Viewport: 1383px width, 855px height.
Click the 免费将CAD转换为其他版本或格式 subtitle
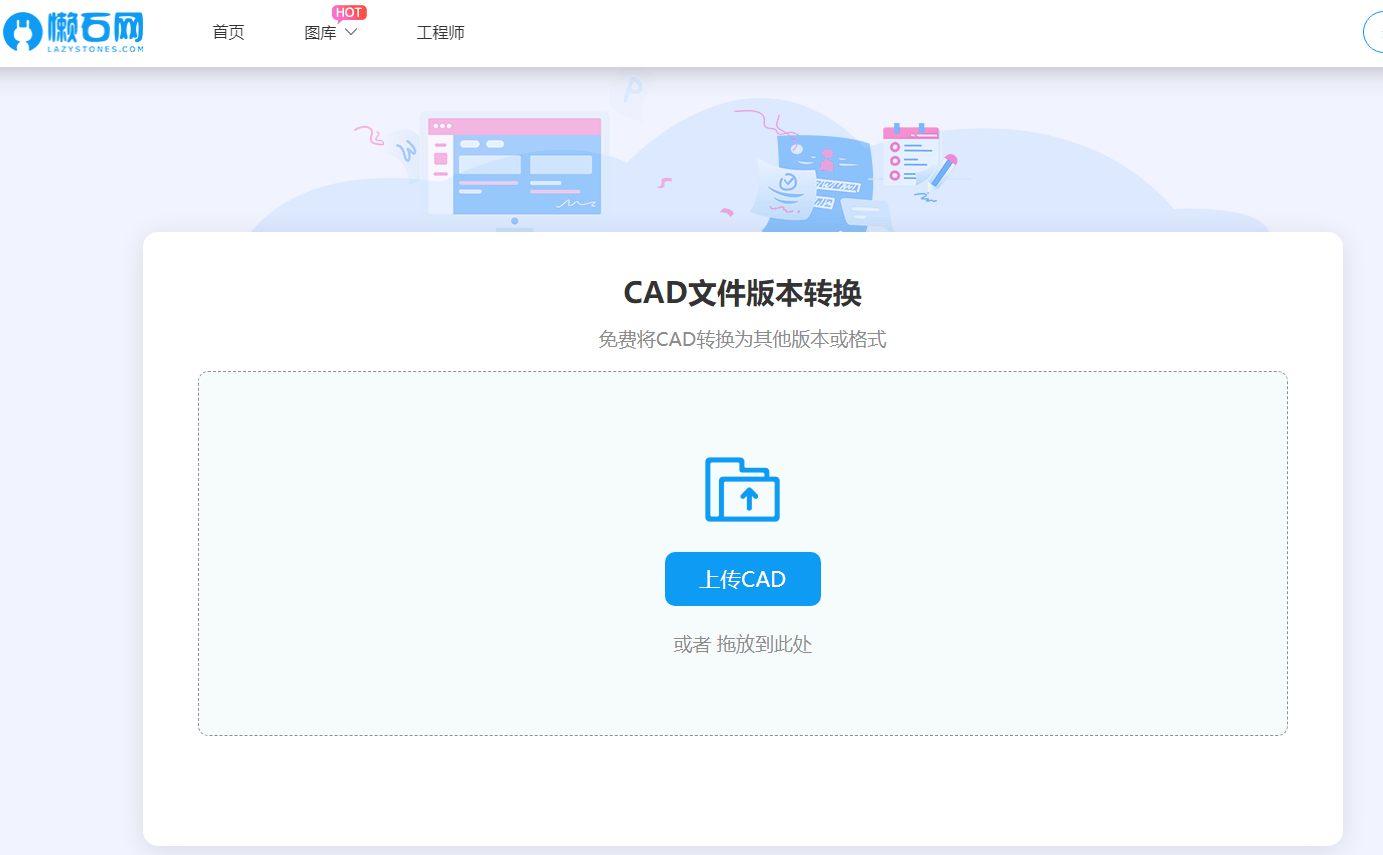(740, 339)
